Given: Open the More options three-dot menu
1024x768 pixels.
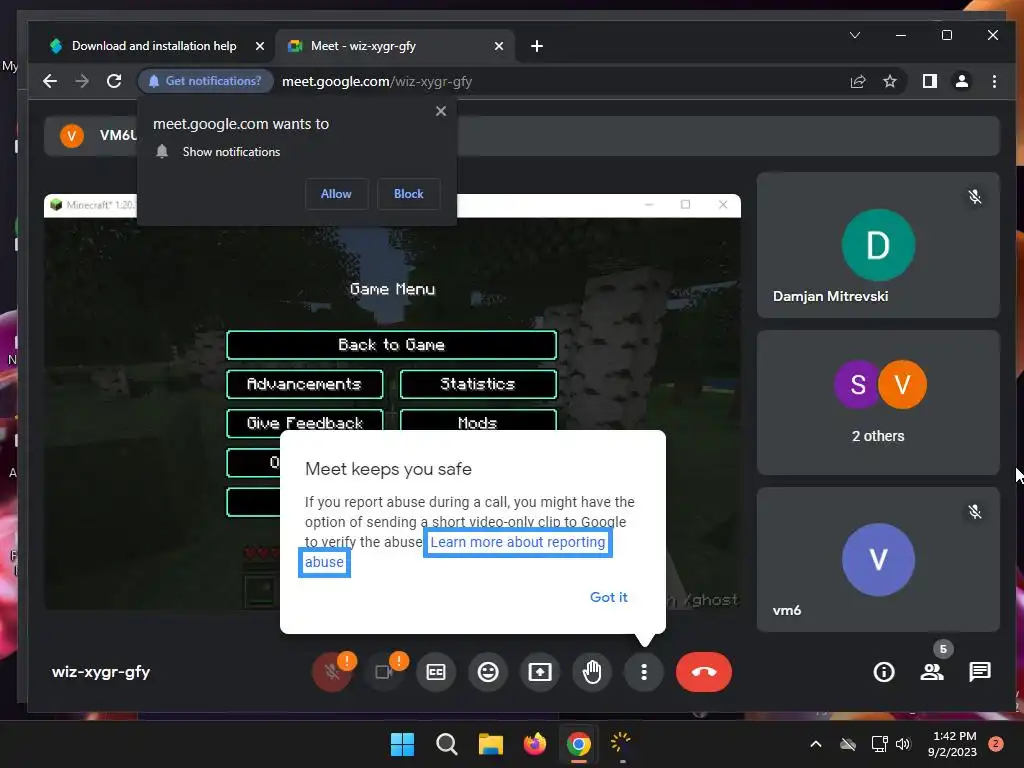Looking at the screenshot, I should 644,671.
